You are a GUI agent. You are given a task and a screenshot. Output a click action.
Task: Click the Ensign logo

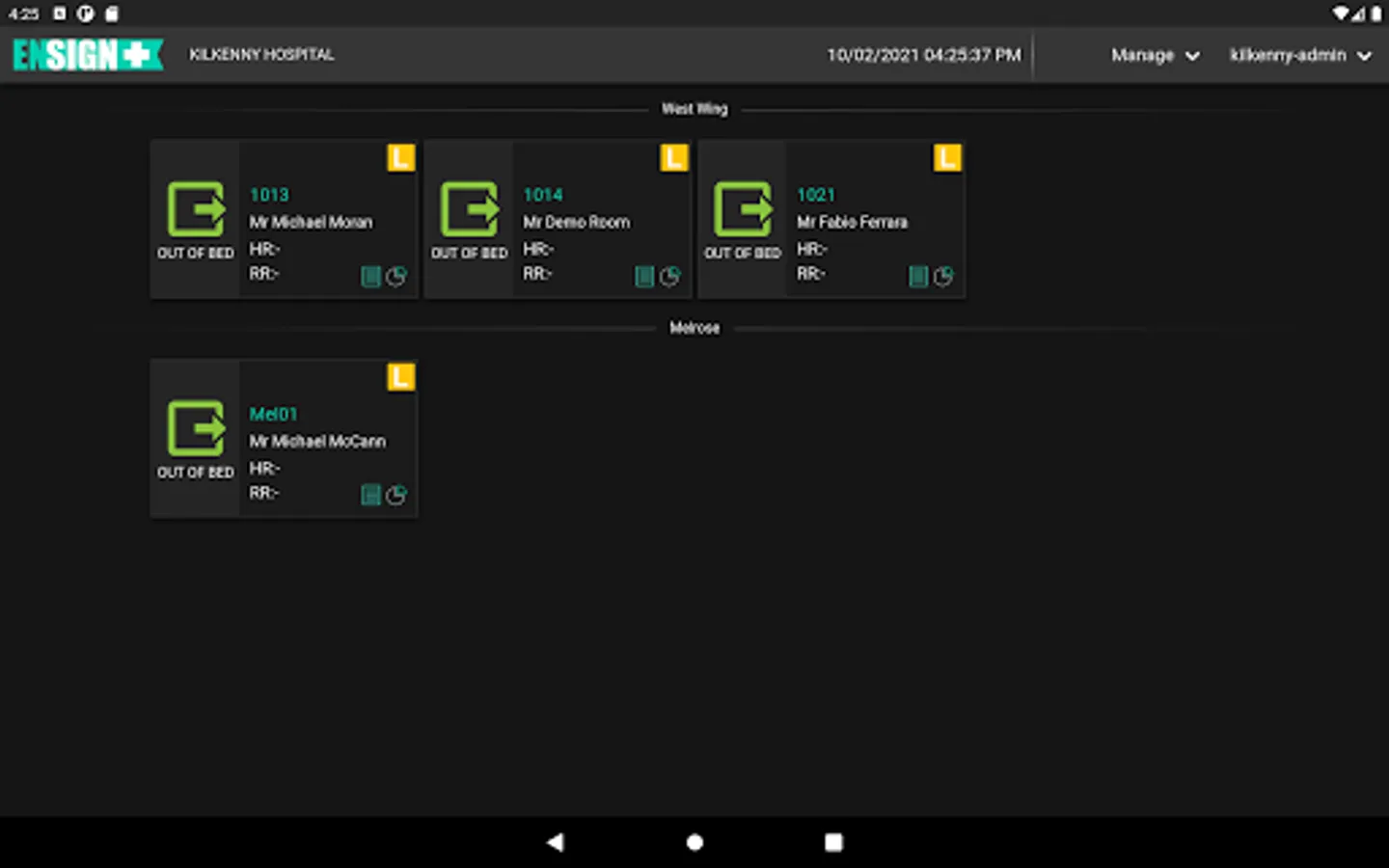pyautogui.click(x=88, y=55)
